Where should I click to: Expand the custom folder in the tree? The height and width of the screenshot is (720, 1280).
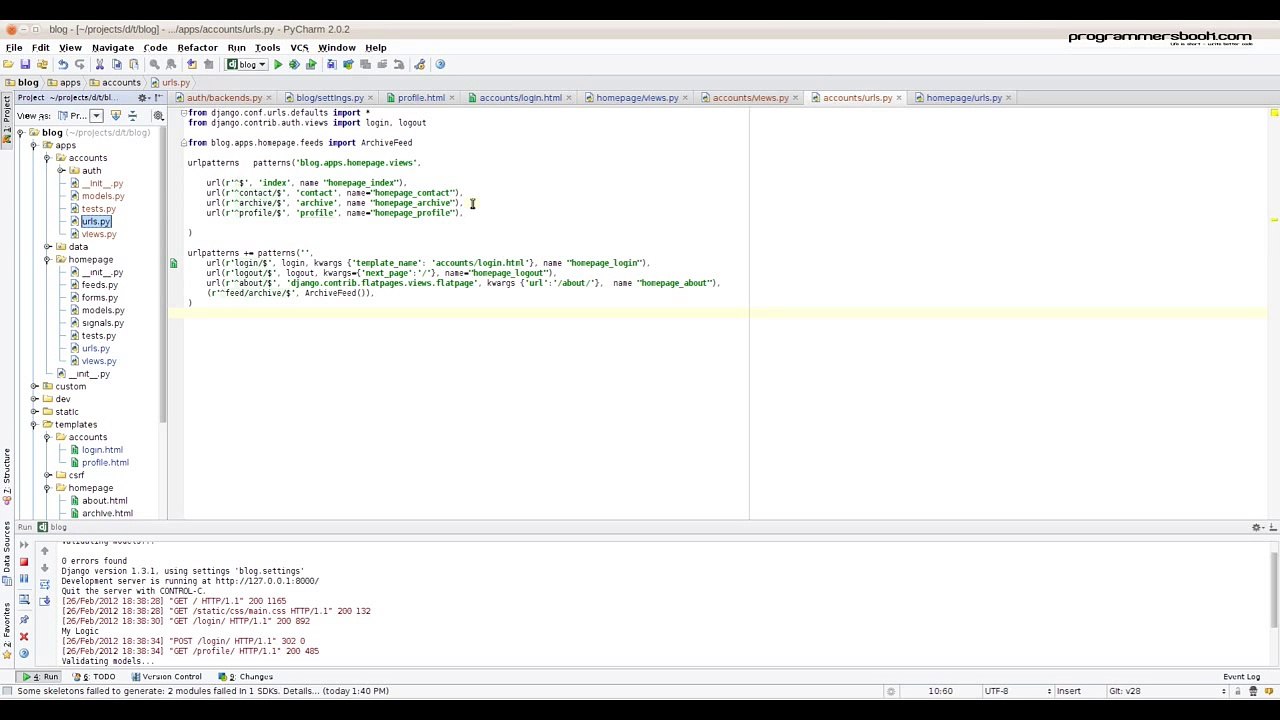(x=34, y=387)
